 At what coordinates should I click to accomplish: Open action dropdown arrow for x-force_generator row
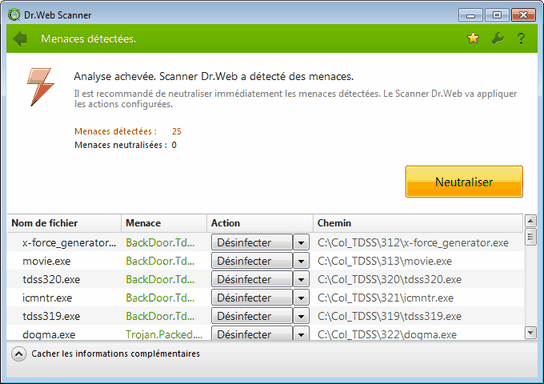[301, 242]
